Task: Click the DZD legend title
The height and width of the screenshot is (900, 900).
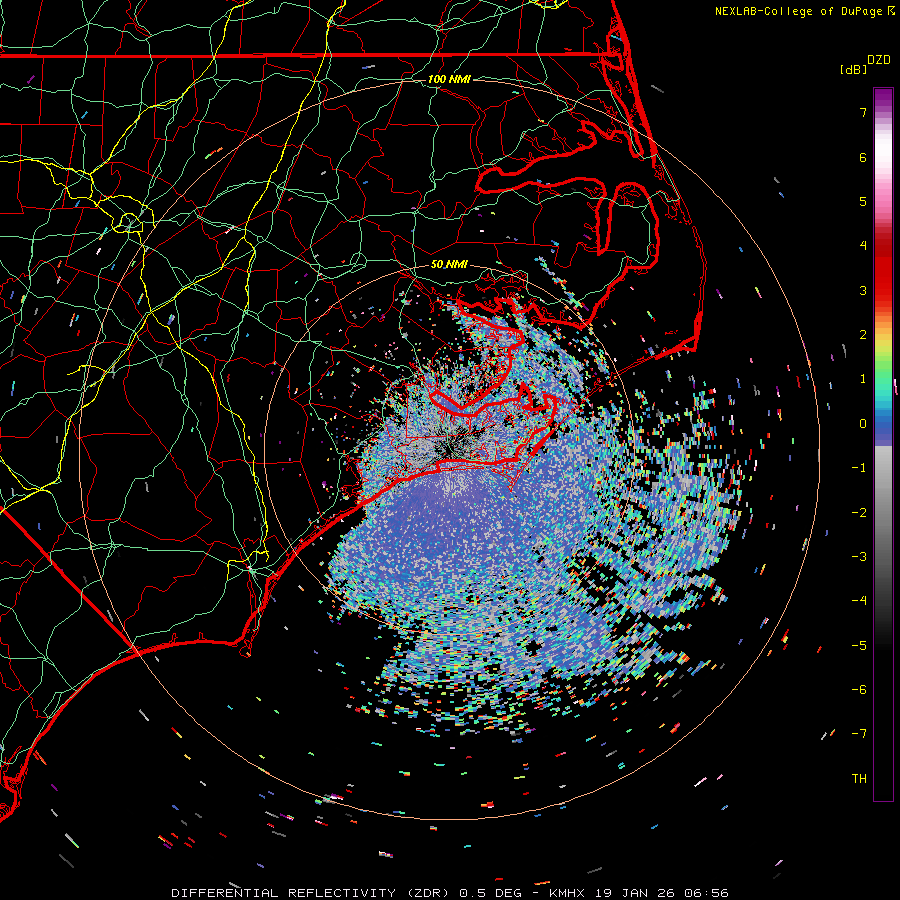Action: click(x=879, y=60)
